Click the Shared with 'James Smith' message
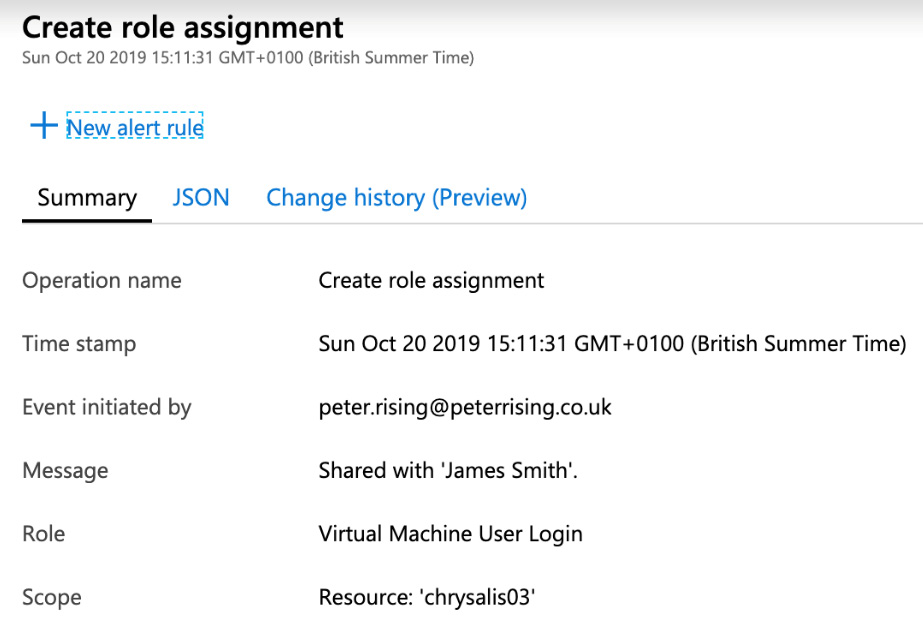 (x=448, y=470)
